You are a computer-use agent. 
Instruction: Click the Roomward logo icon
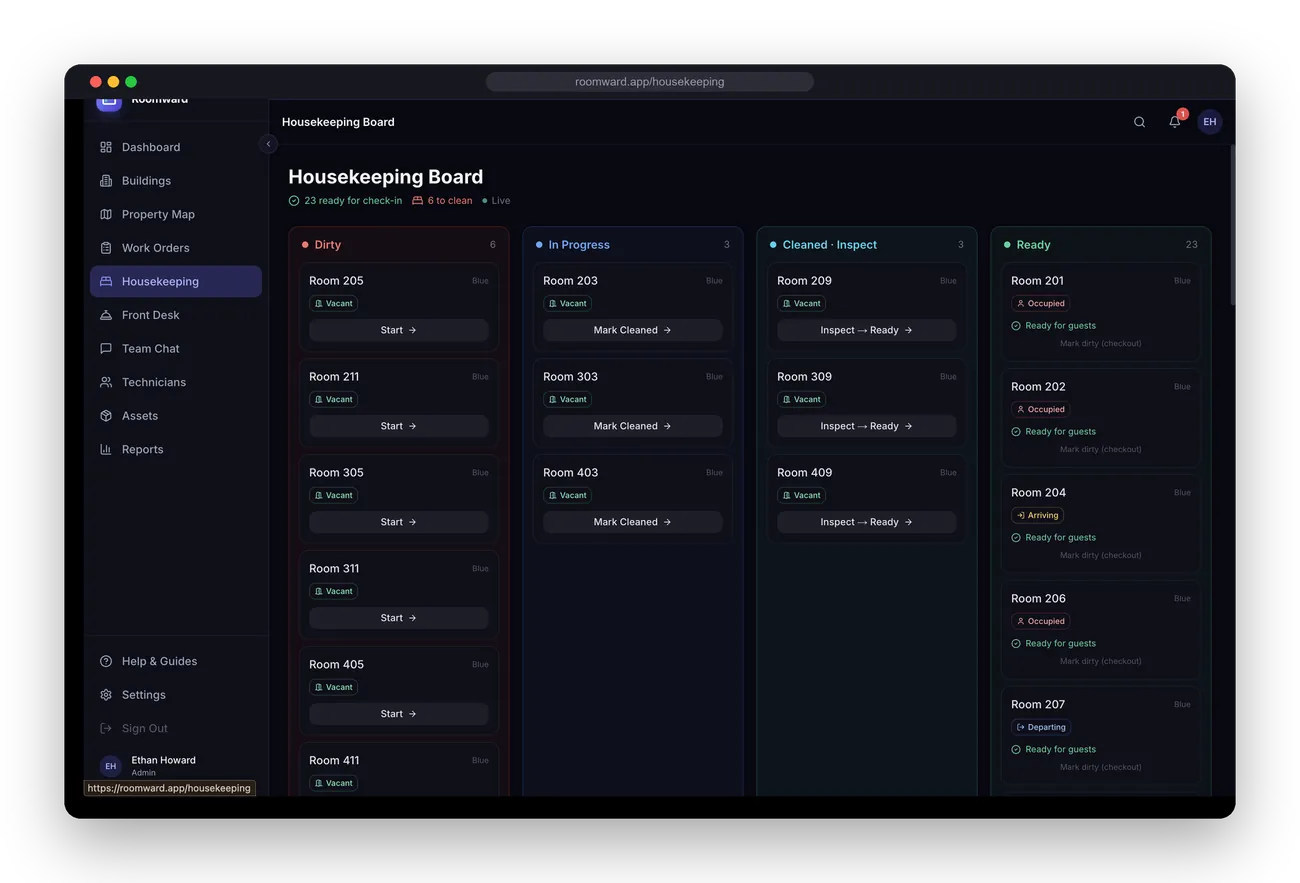coord(109,104)
